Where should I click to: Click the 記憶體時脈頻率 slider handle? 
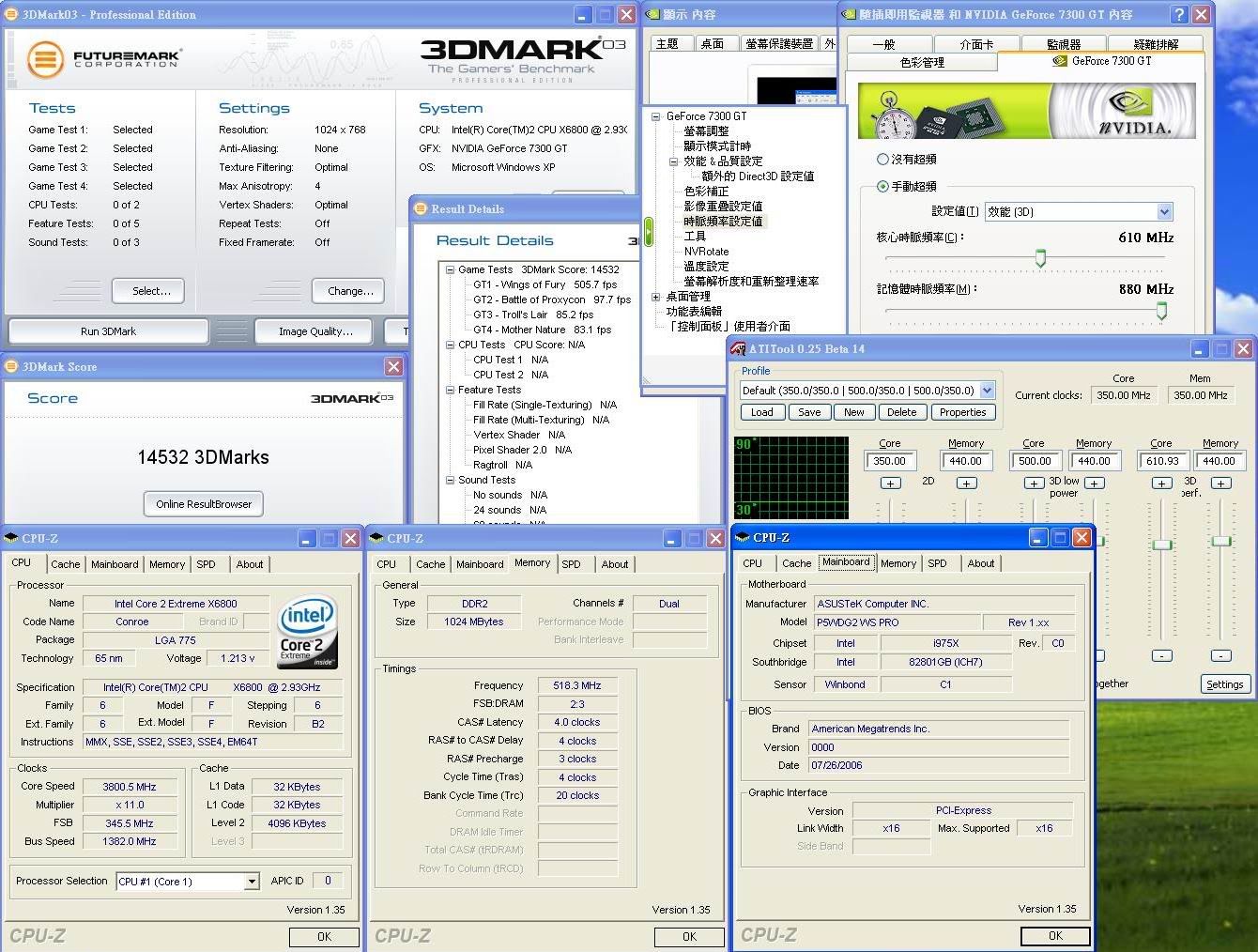tap(1162, 311)
